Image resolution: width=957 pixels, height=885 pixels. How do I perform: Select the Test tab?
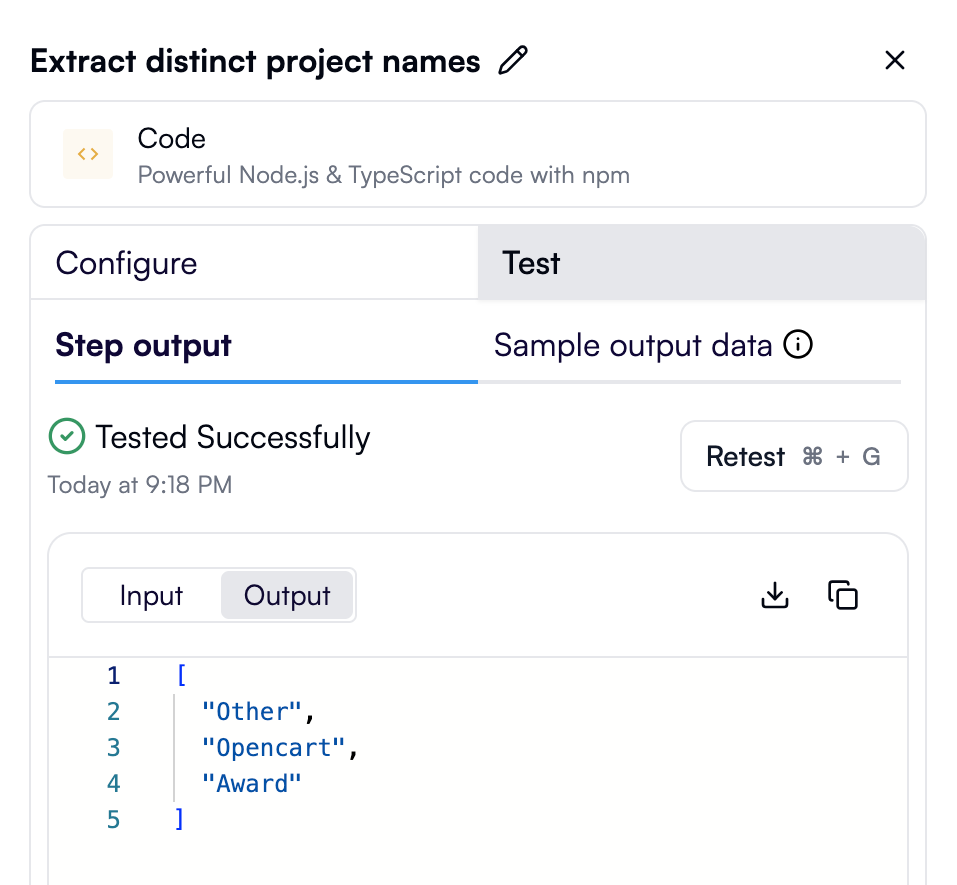(531, 263)
